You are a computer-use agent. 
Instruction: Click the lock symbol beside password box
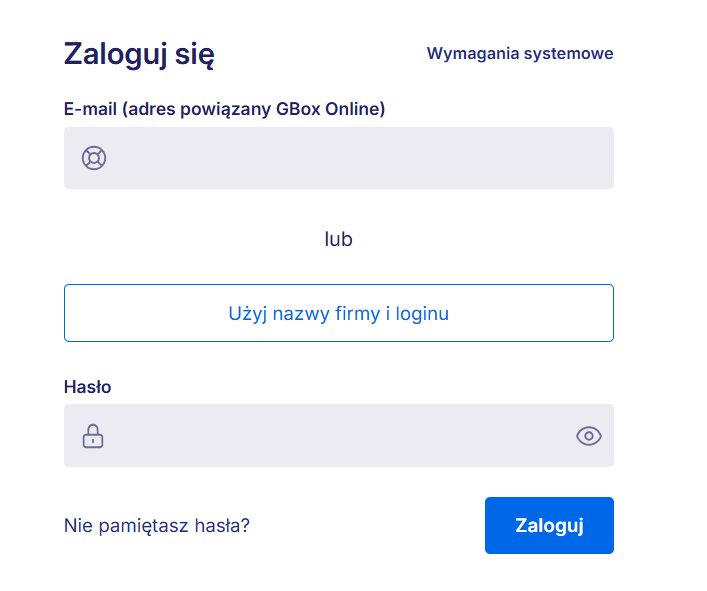point(93,436)
